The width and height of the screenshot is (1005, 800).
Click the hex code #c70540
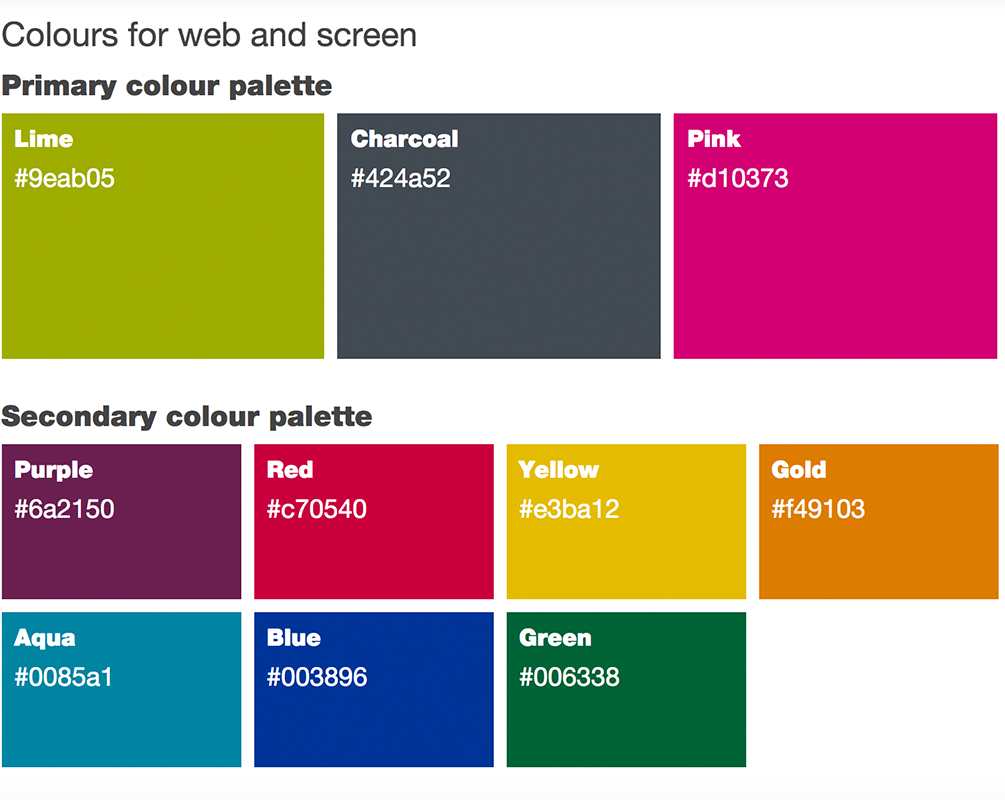click(317, 509)
